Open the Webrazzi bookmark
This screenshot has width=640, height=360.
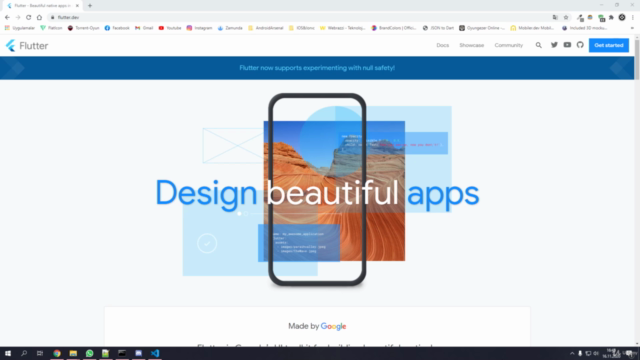[x=342, y=28]
